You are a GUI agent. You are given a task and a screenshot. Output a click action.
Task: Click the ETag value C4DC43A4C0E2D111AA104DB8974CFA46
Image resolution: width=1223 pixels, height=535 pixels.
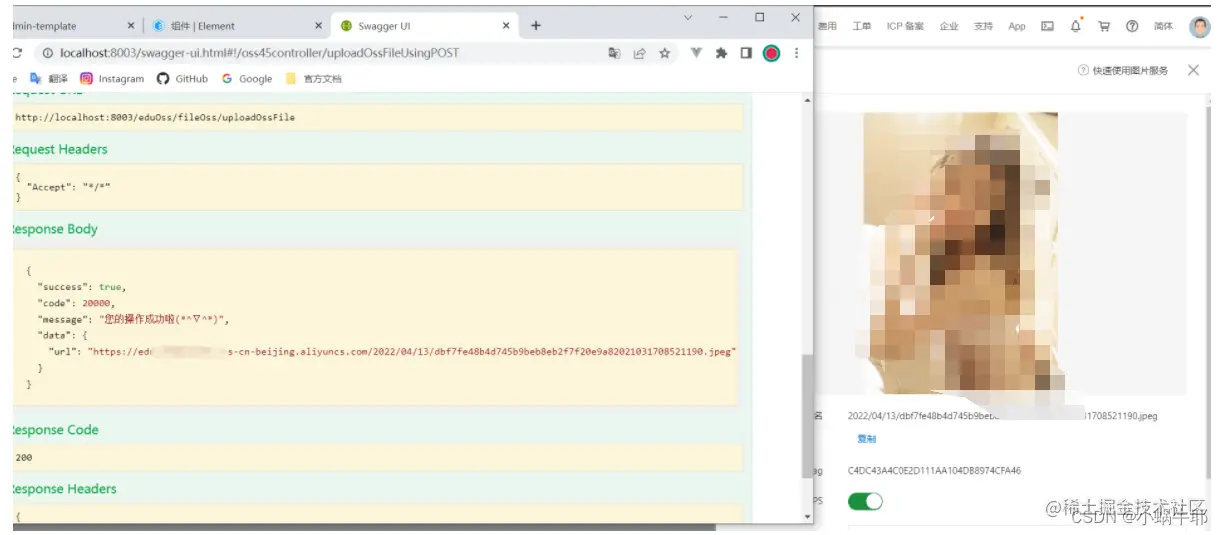coord(934,470)
